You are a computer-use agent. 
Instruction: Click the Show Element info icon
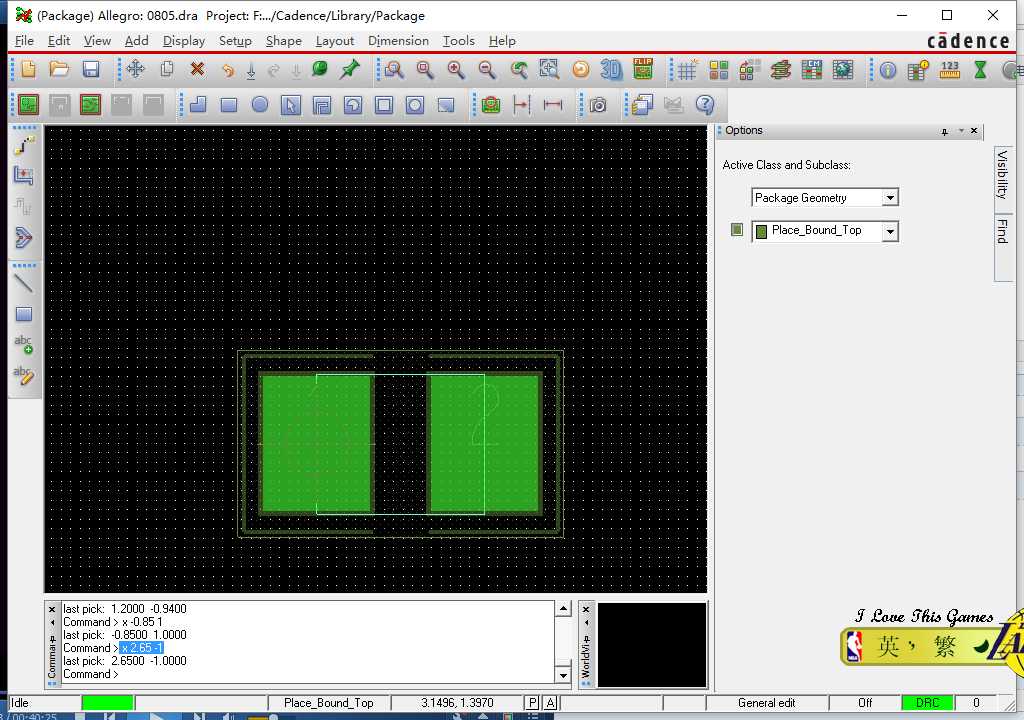pos(888,70)
